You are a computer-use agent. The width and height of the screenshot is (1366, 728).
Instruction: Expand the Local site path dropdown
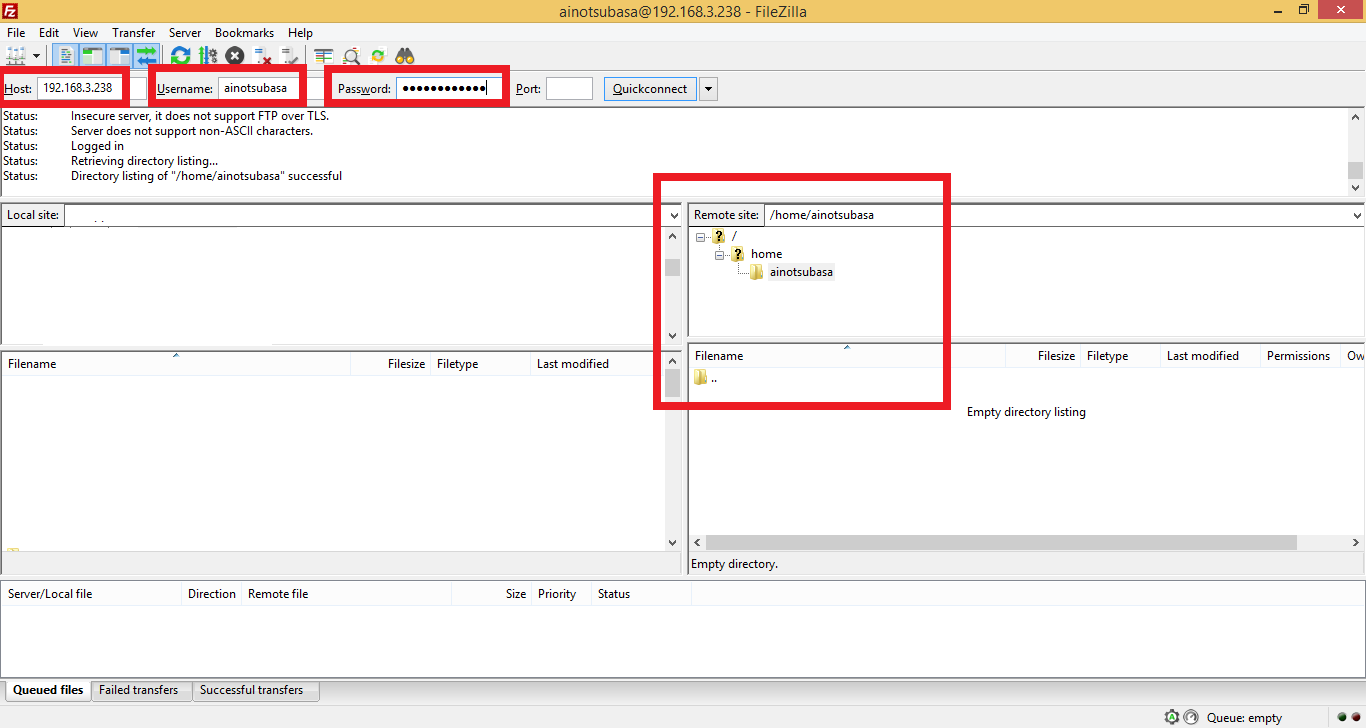tap(672, 215)
